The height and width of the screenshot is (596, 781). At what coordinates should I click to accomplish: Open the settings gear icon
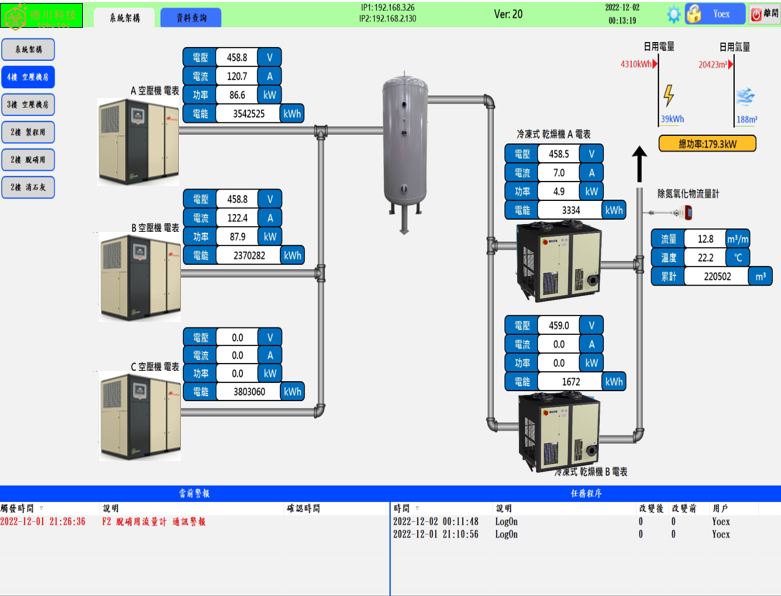pos(674,14)
